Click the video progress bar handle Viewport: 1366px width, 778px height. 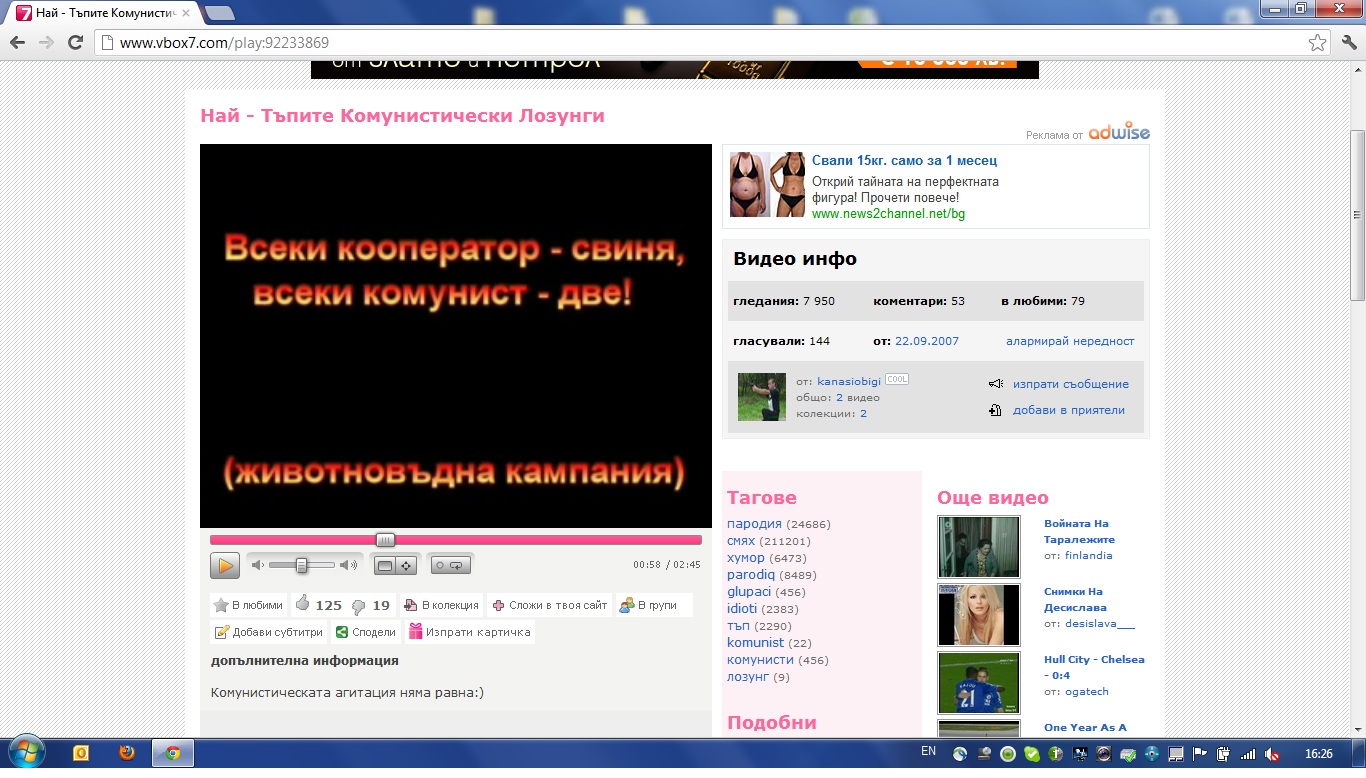(x=385, y=540)
